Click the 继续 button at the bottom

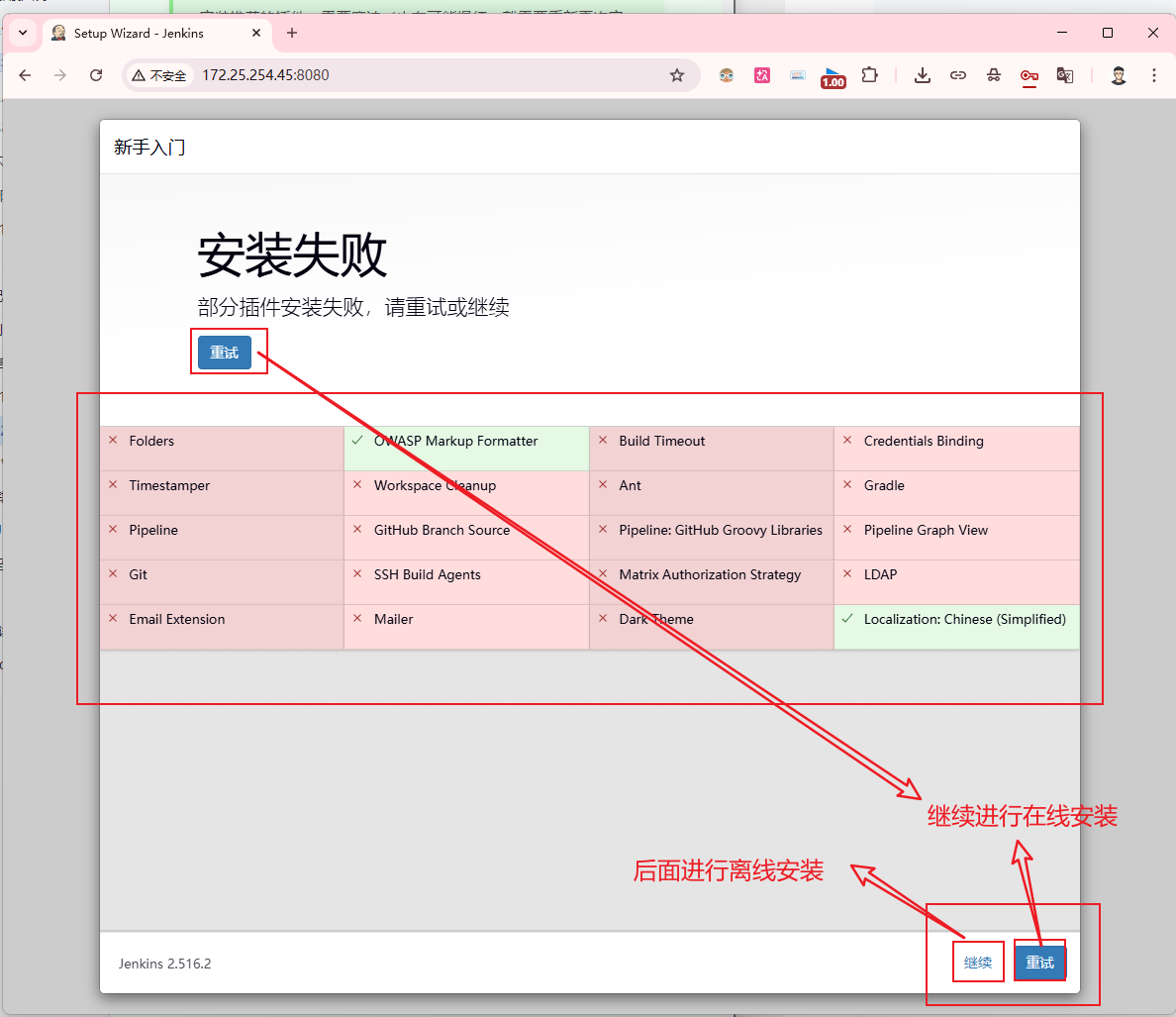point(978,963)
